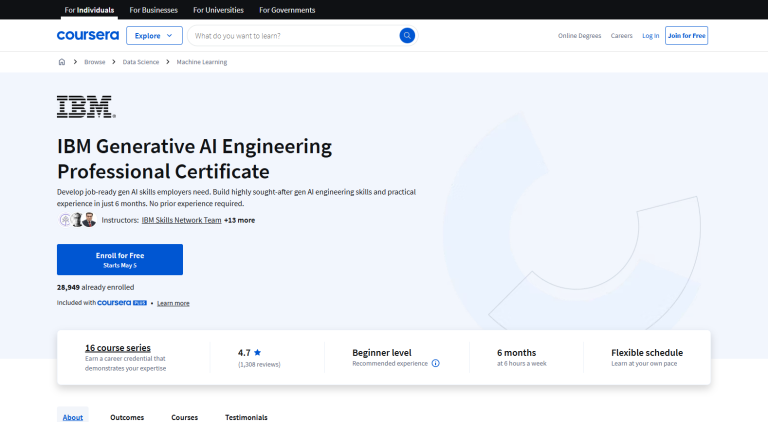This screenshot has width=768, height=422.
Task: Click the '6 months' duration text
Action: pos(516,352)
